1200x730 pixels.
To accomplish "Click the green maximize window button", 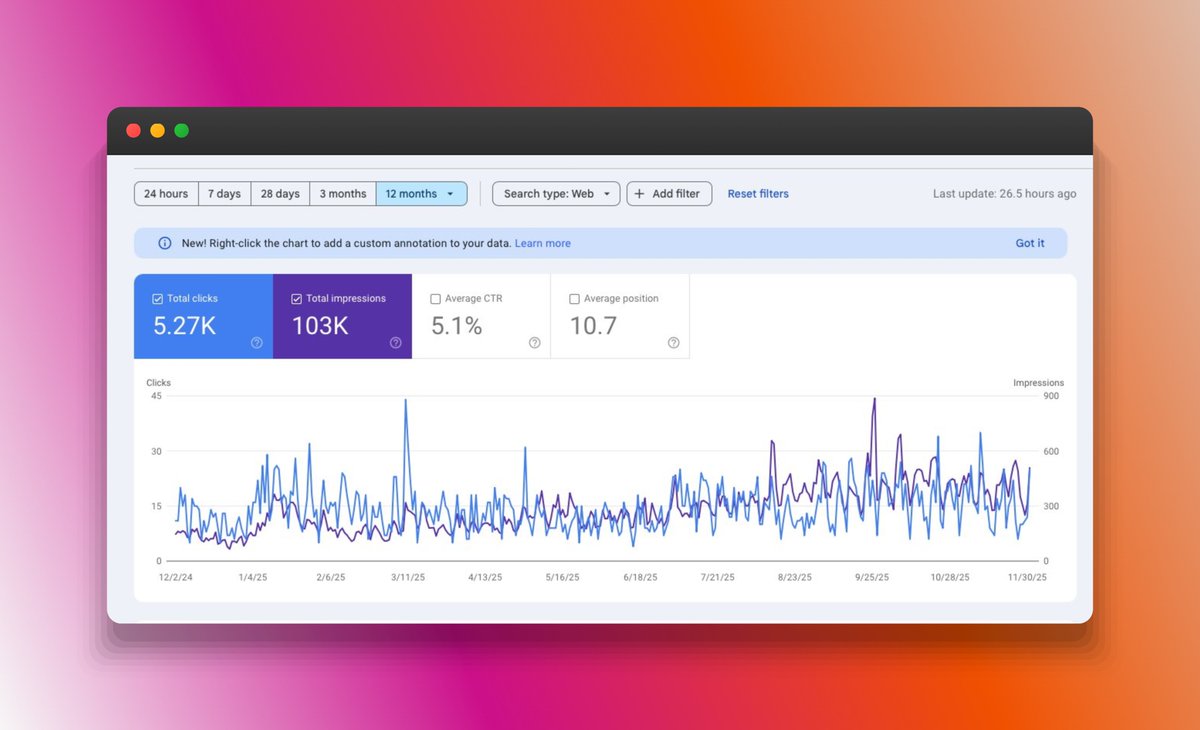I will (181, 130).
